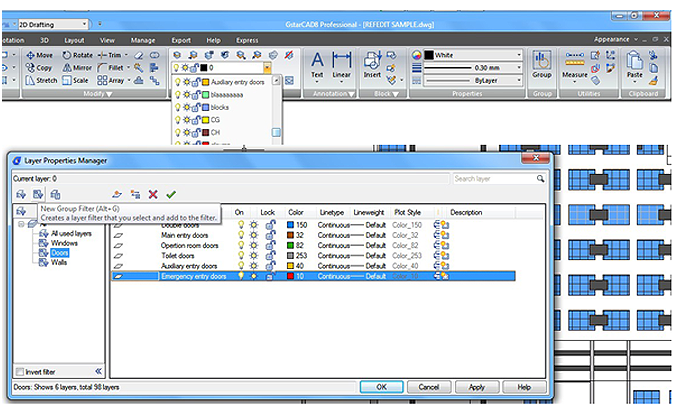Image resolution: width=673 pixels, height=415 pixels.
Task: Select the Mirror tool
Action: [77, 67]
